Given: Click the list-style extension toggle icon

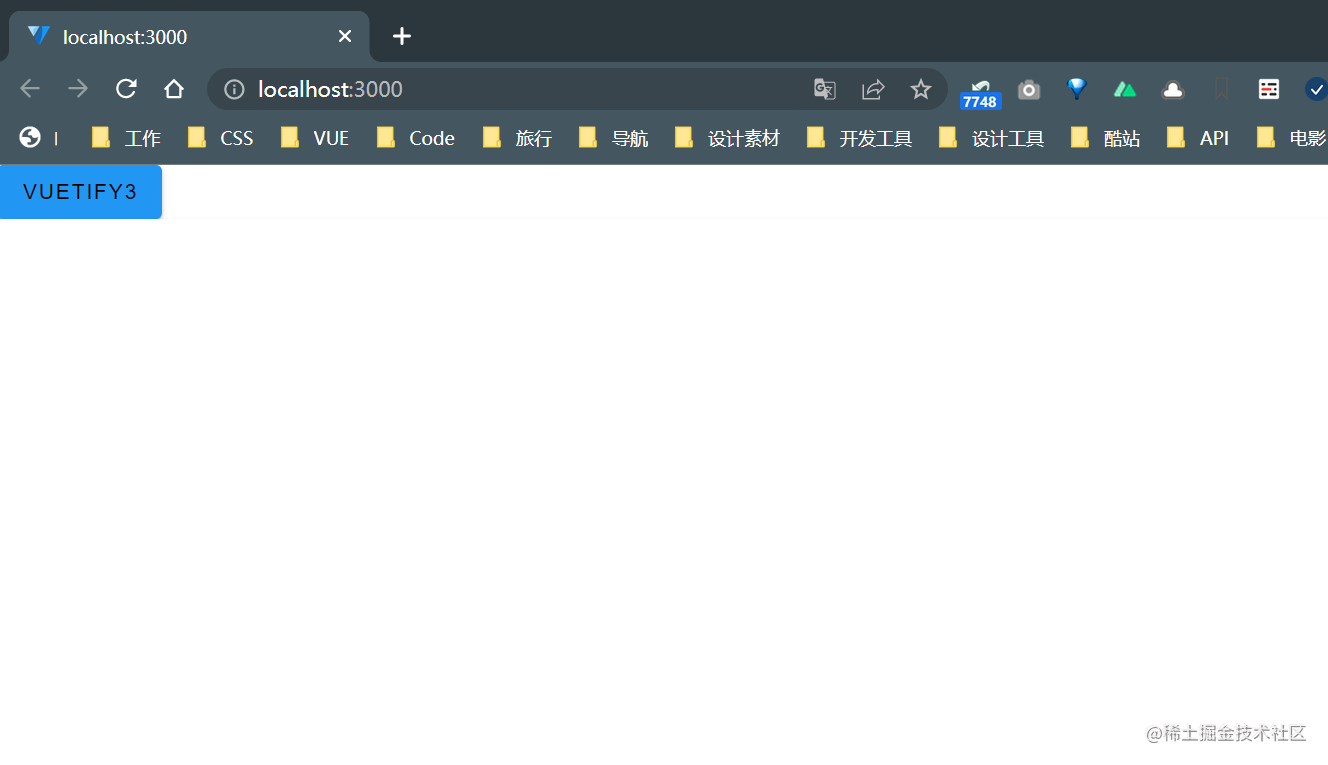Looking at the screenshot, I should (x=1268, y=89).
